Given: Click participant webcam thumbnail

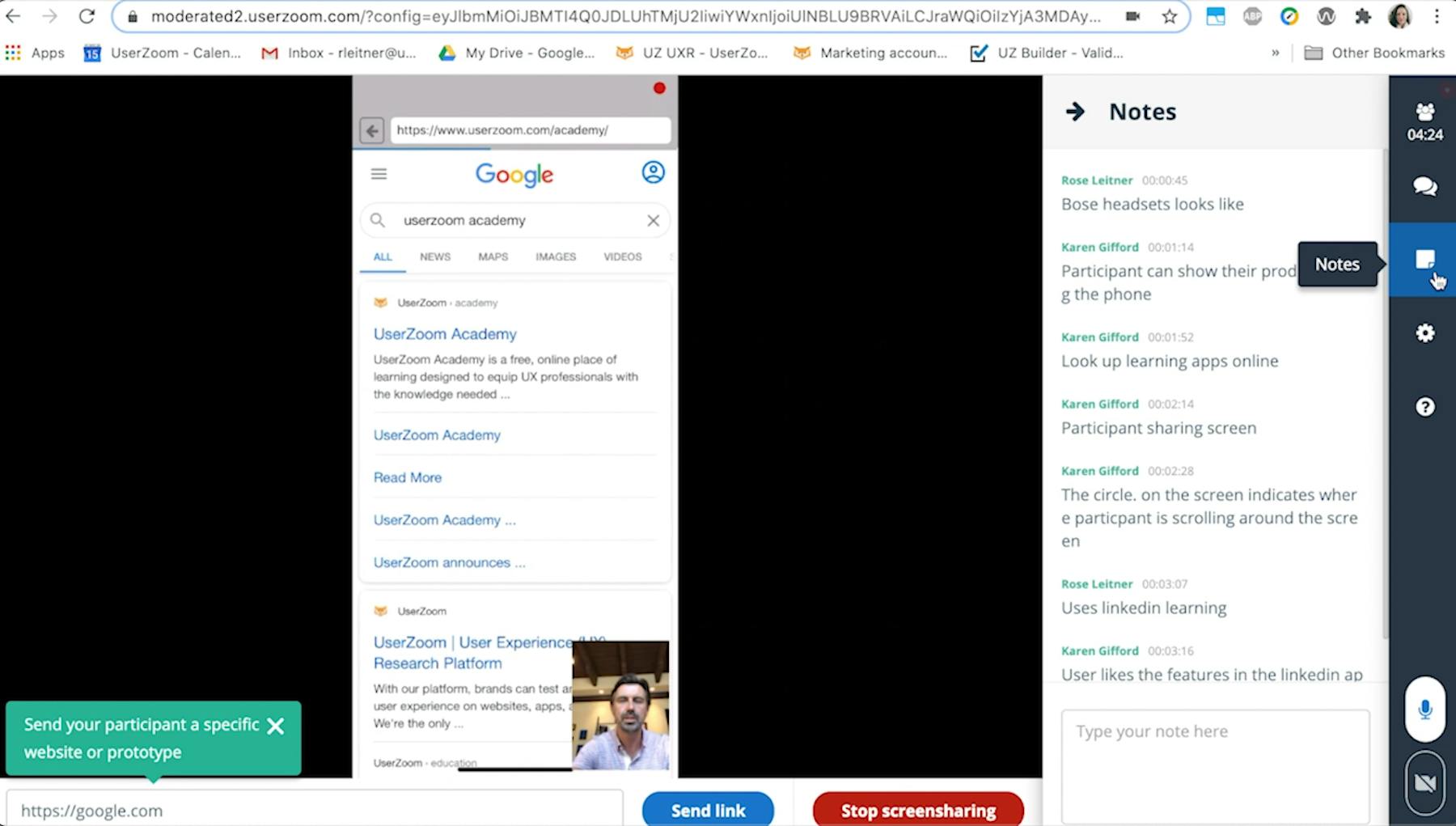Looking at the screenshot, I should [620, 705].
